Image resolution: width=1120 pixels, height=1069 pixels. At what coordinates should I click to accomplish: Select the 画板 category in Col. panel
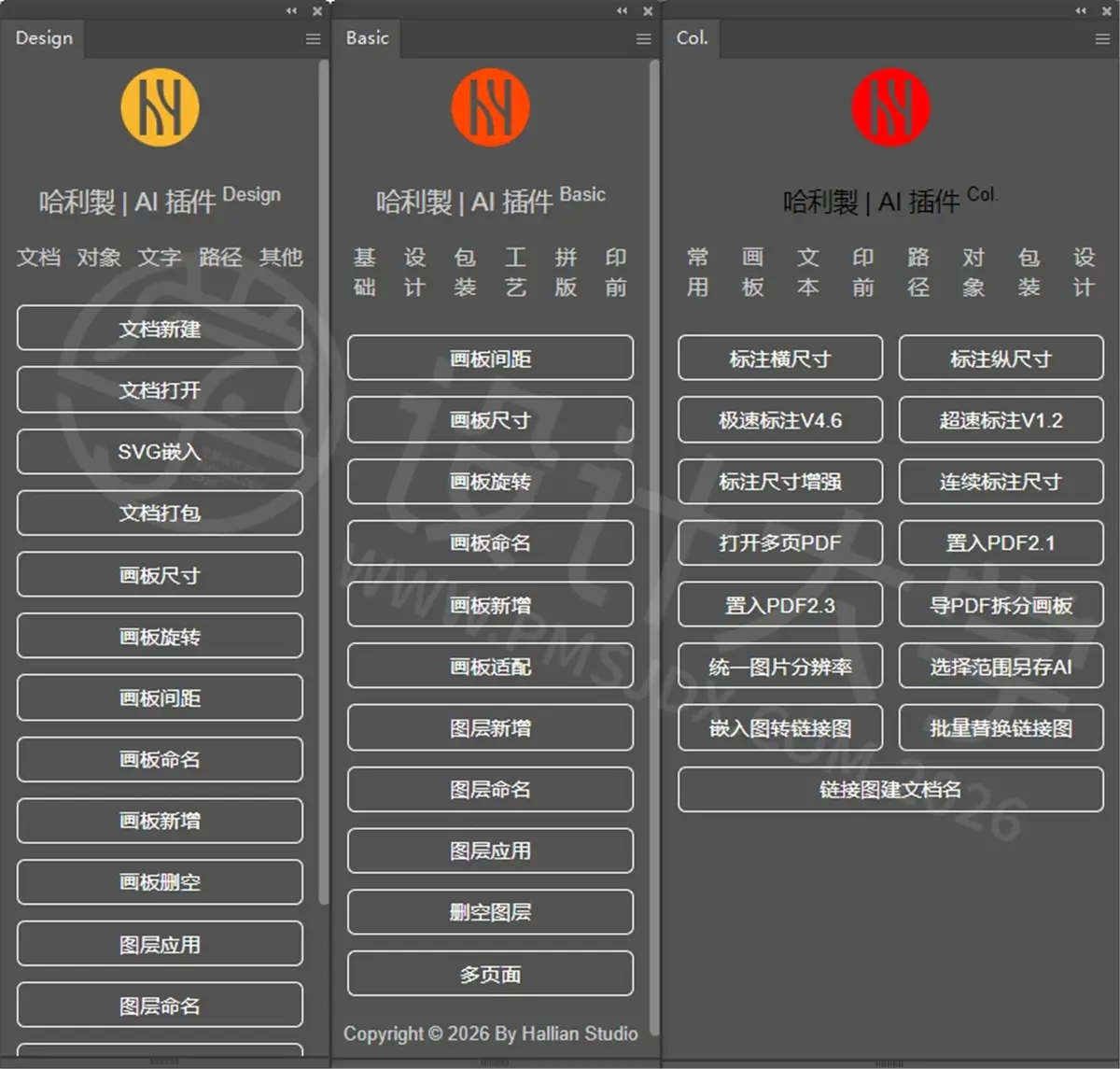coord(753,272)
